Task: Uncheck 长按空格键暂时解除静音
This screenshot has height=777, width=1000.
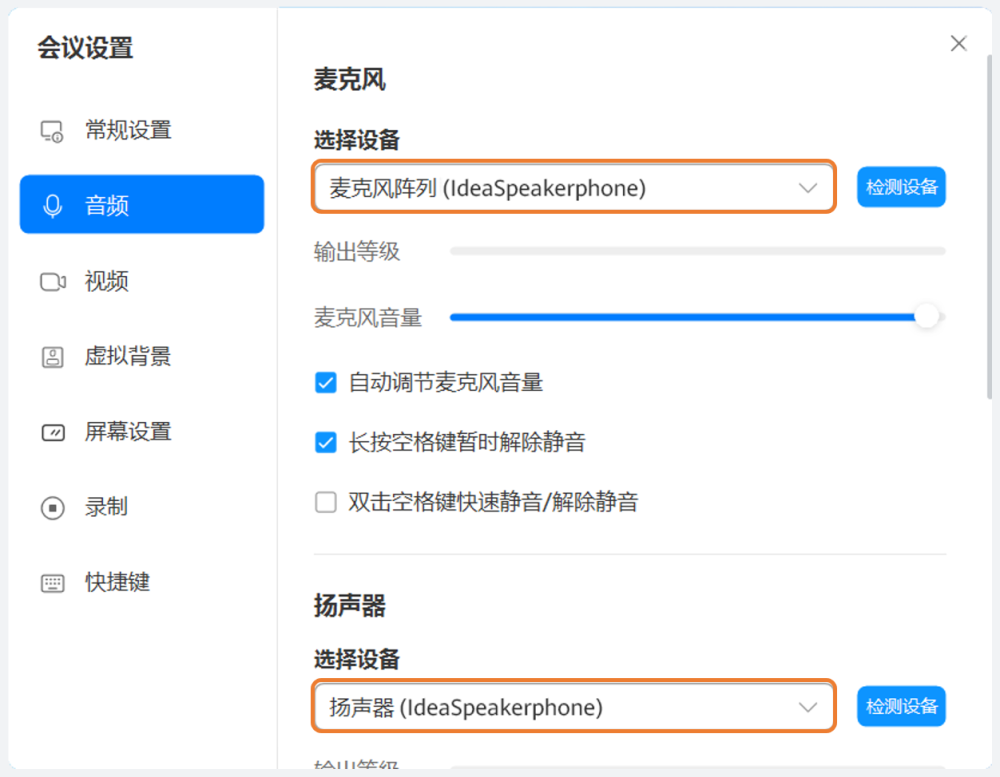Action: [x=325, y=442]
